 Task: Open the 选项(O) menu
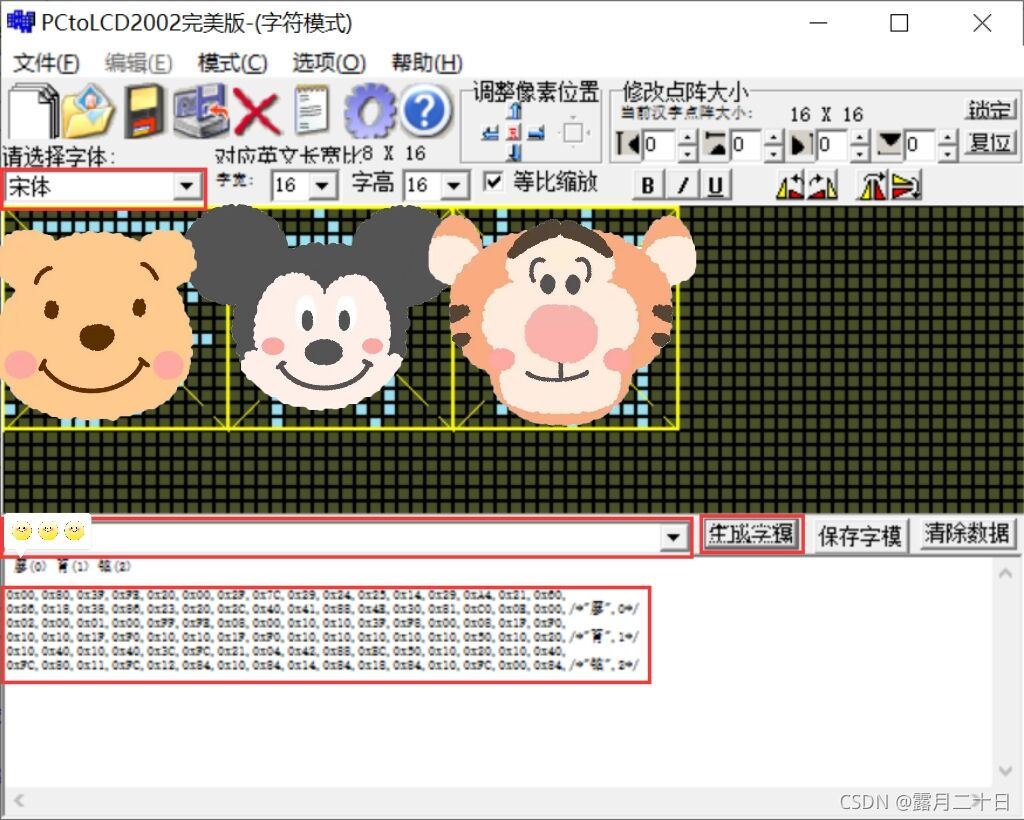coord(329,63)
